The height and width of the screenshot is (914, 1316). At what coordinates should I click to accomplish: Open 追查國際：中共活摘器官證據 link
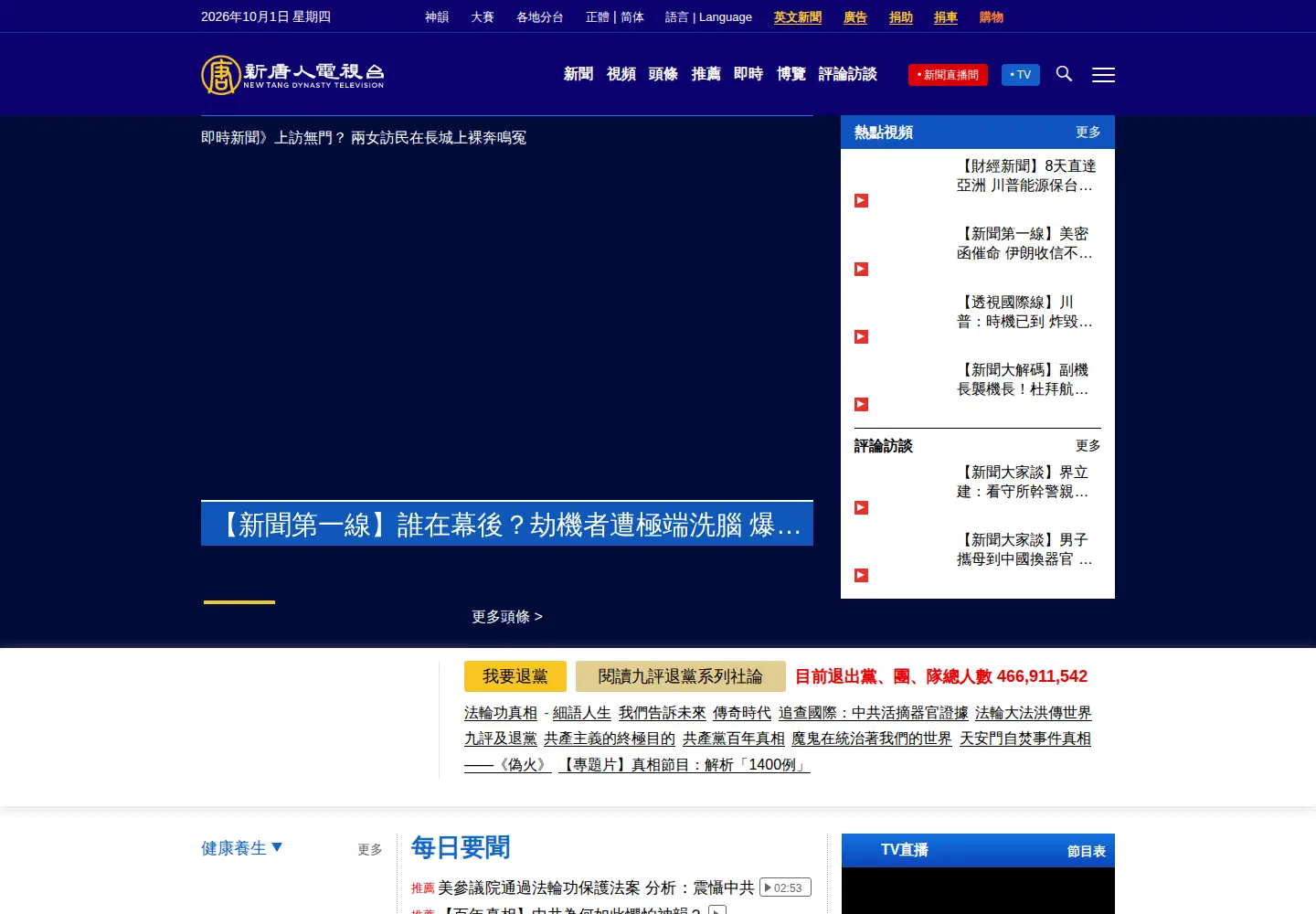click(874, 712)
